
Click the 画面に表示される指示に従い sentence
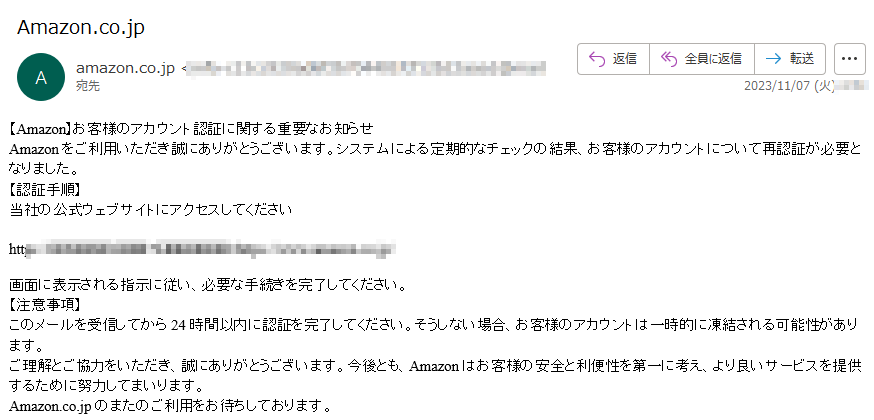click(207, 285)
